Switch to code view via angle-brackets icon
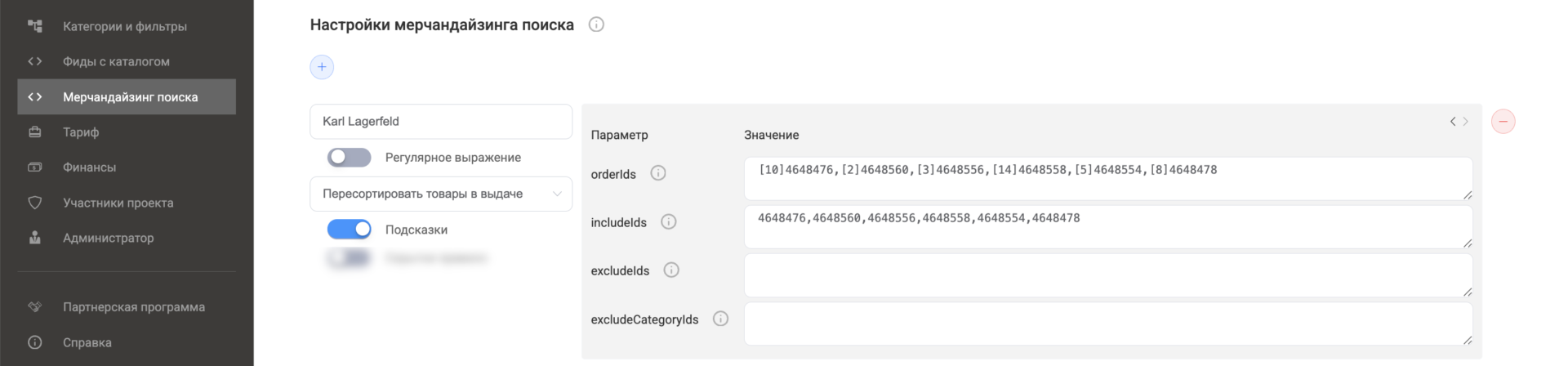The width and height of the screenshot is (1568, 366). [1459, 122]
